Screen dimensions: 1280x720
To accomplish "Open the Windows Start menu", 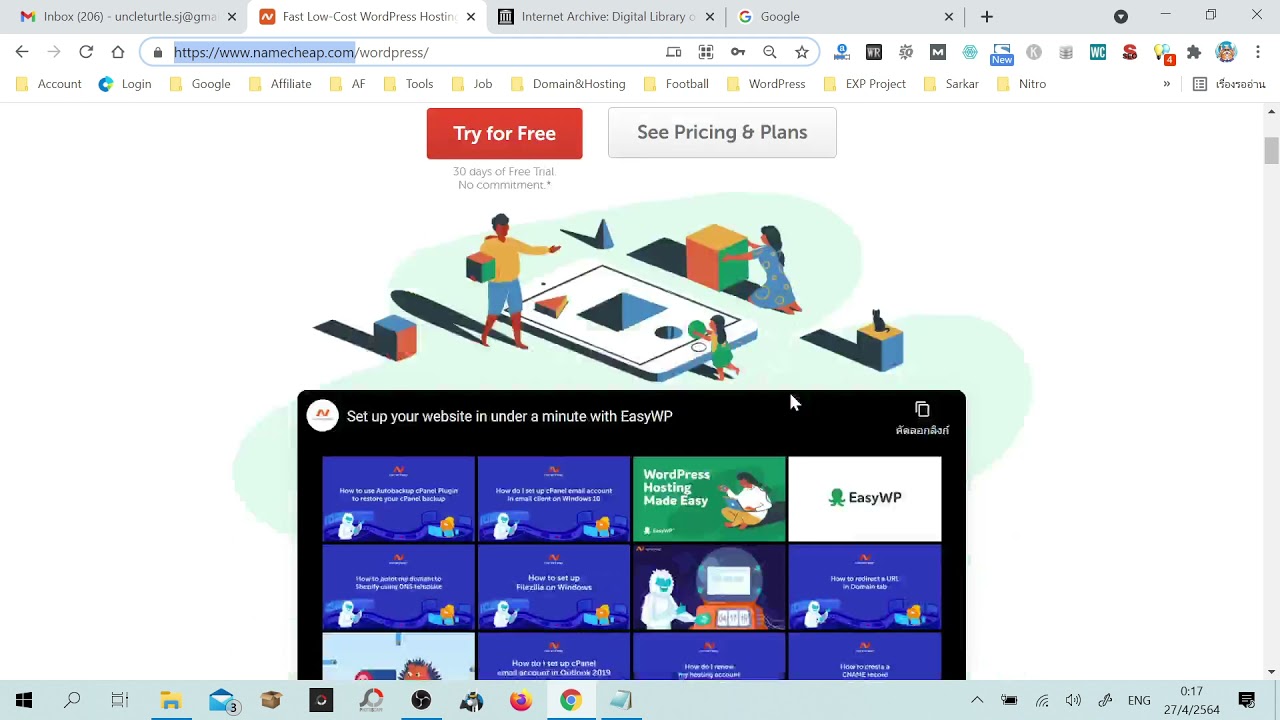I will [x=24, y=700].
